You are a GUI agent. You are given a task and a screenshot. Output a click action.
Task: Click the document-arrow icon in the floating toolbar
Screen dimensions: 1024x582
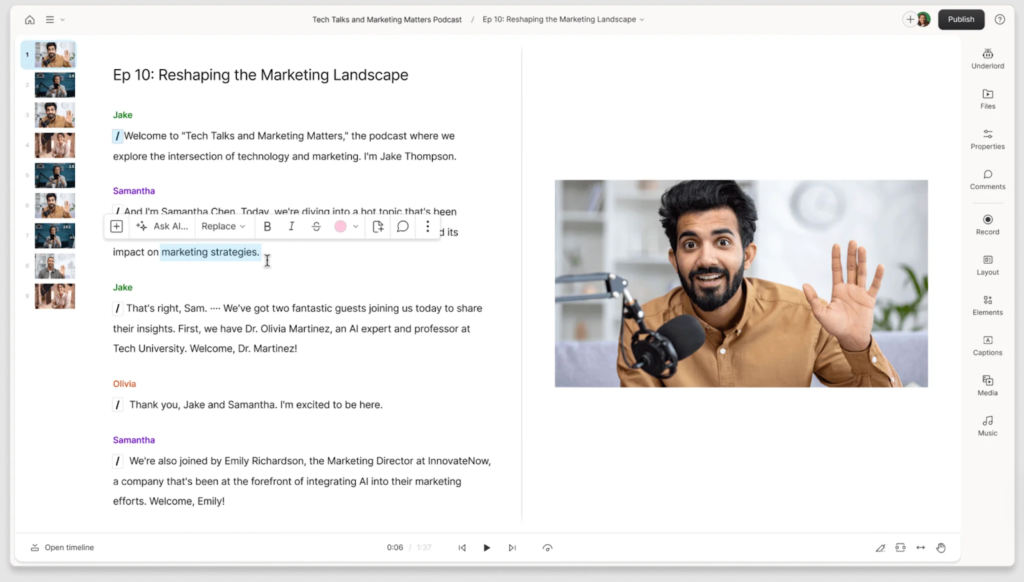[377, 227]
